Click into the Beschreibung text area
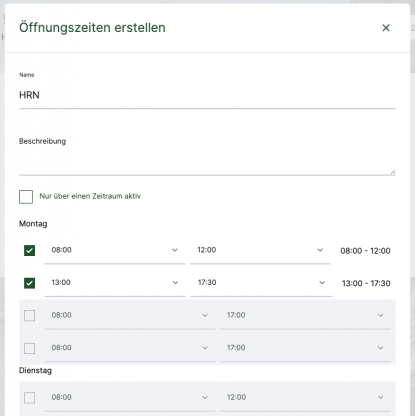415x416 pixels. click(x=207, y=161)
